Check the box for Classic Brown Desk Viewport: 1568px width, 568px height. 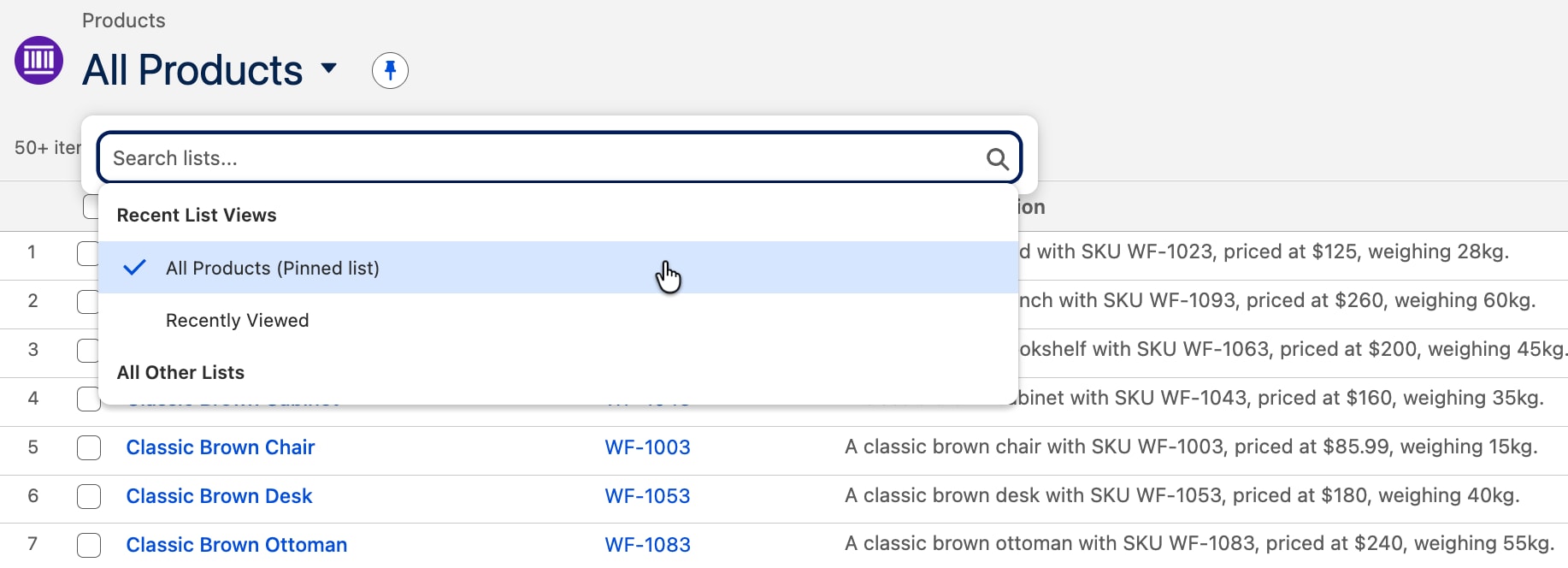[x=89, y=496]
